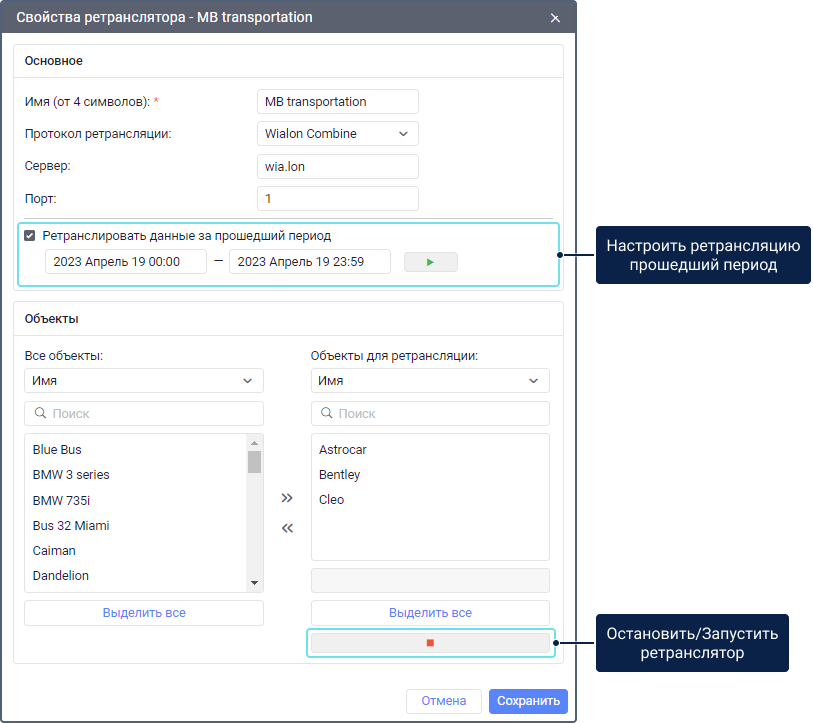The image size is (813, 723).
Task: Click the start date field for period
Action: pos(125,262)
